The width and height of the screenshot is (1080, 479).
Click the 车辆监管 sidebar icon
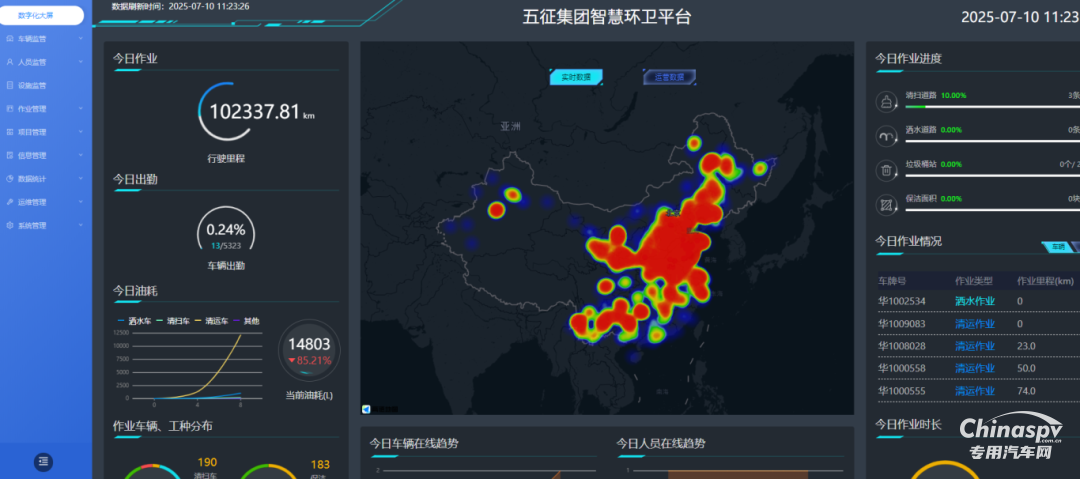[x=9, y=39]
